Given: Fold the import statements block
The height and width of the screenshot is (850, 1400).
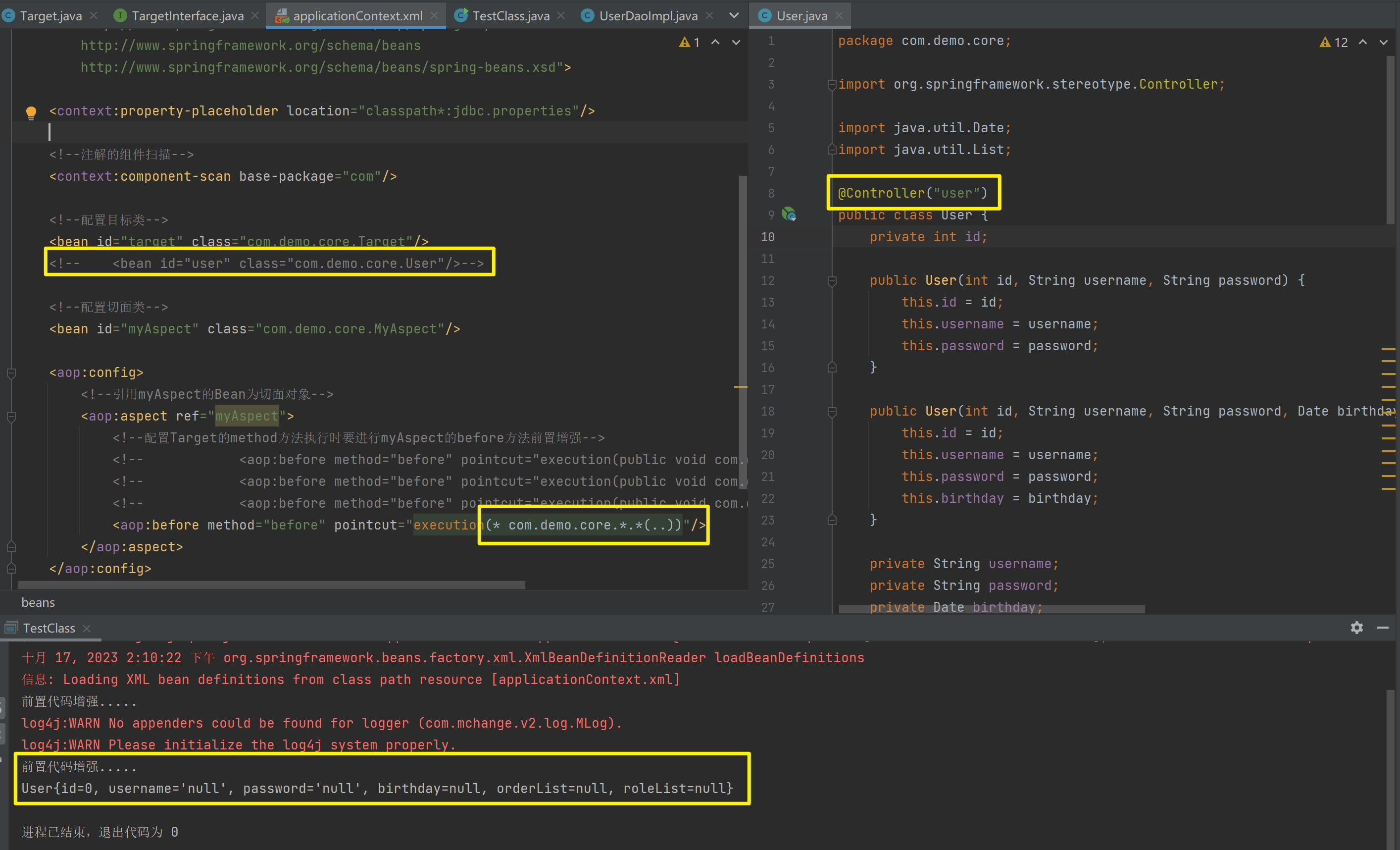Looking at the screenshot, I should pyautogui.click(x=832, y=85).
